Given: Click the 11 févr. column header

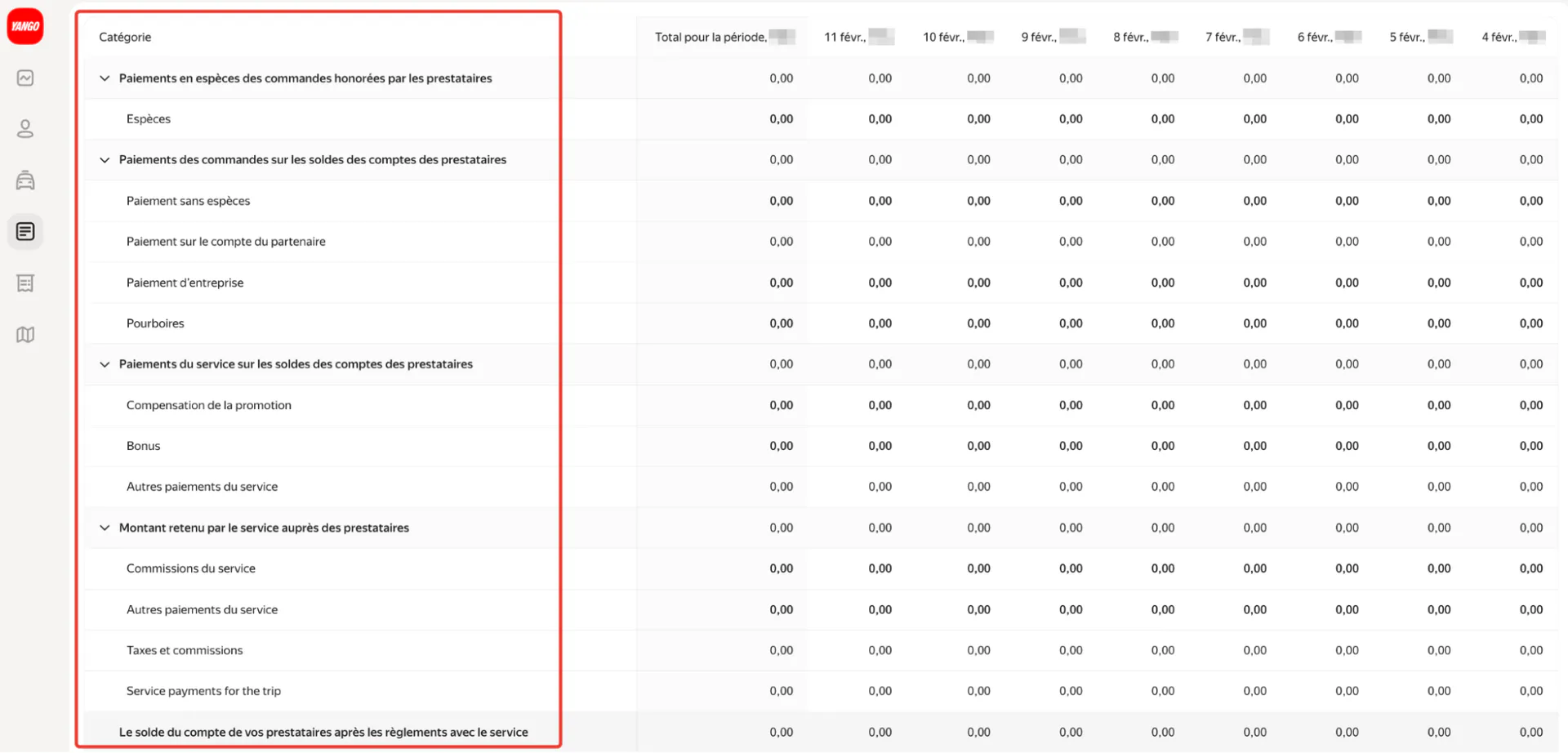Looking at the screenshot, I should click(x=858, y=37).
